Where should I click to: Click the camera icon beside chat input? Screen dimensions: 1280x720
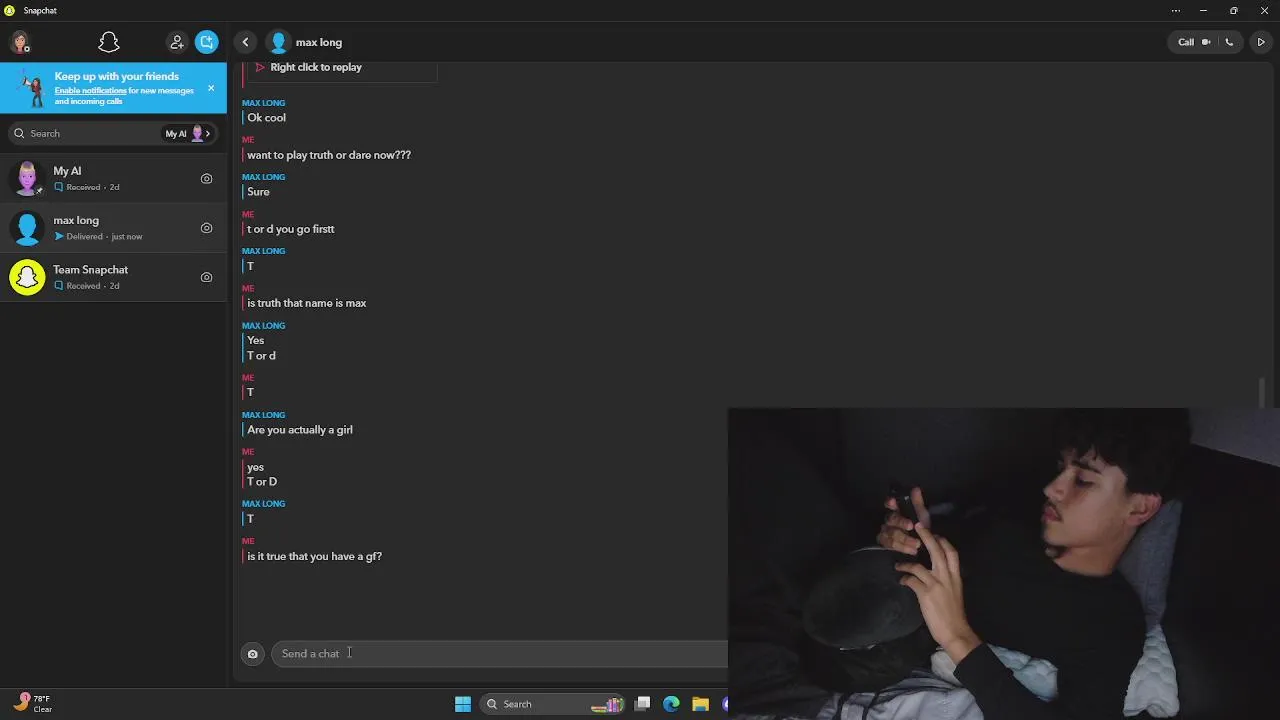coord(252,654)
